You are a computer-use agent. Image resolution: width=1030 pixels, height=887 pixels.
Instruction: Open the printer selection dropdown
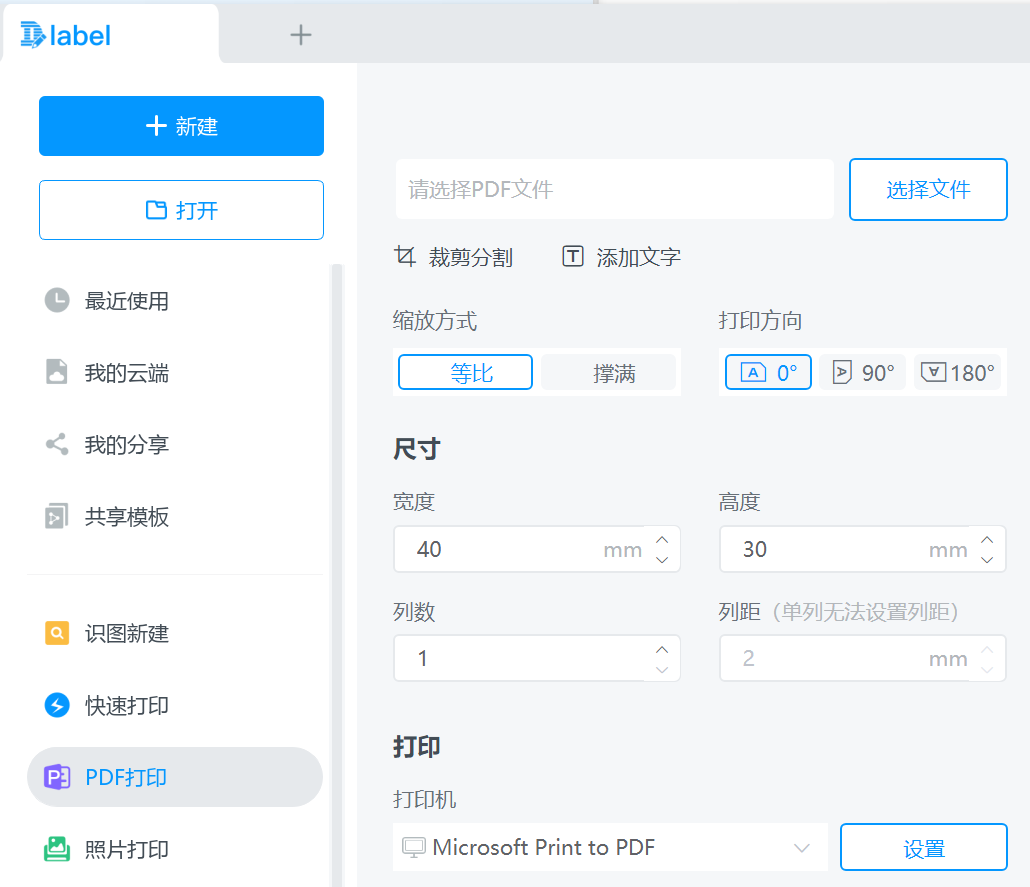click(x=800, y=846)
